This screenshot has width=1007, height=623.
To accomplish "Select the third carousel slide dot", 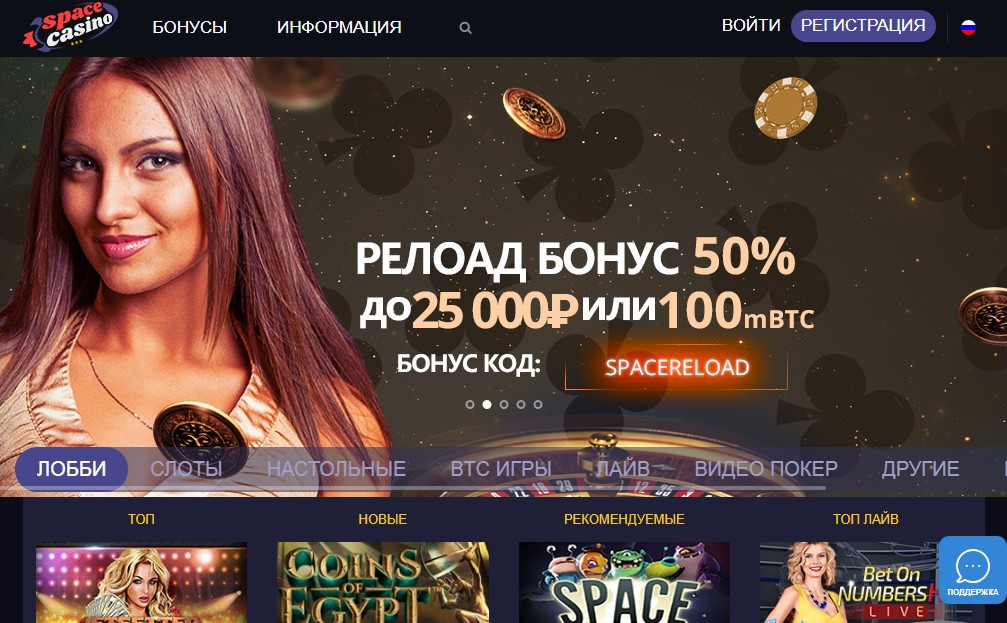I will coord(504,405).
